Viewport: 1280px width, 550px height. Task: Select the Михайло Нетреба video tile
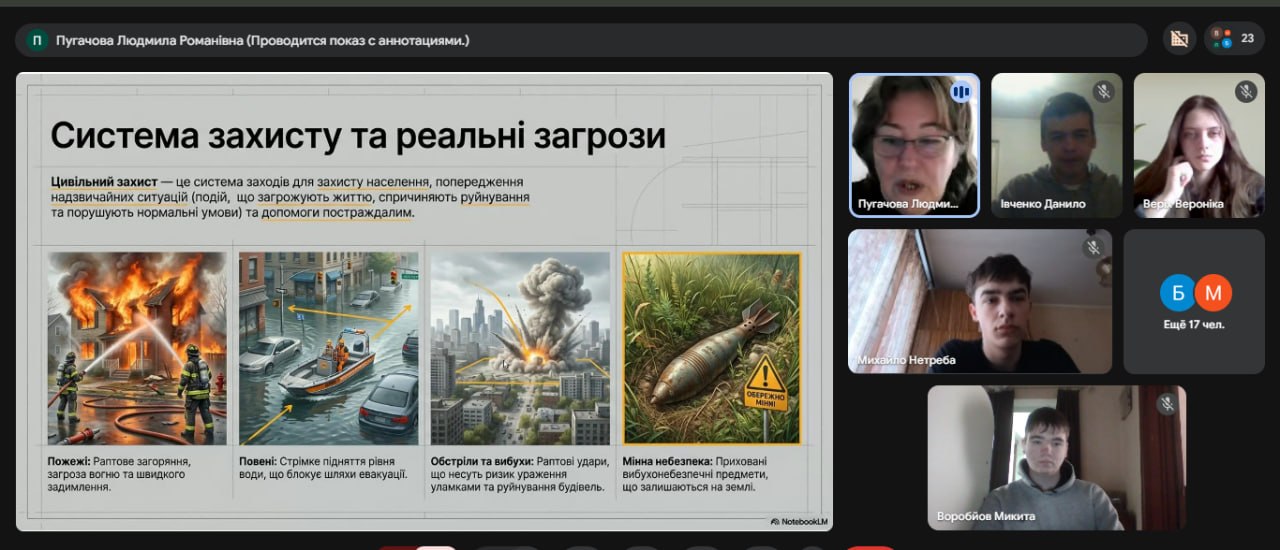click(x=980, y=302)
